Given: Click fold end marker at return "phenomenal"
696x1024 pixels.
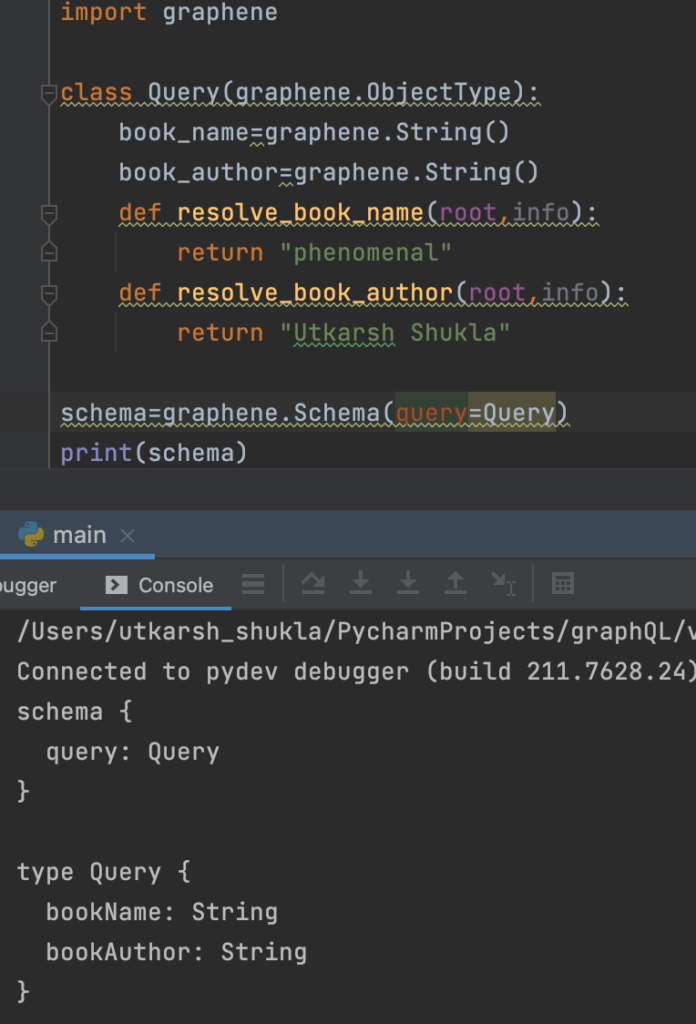Looking at the screenshot, I should point(48,253).
